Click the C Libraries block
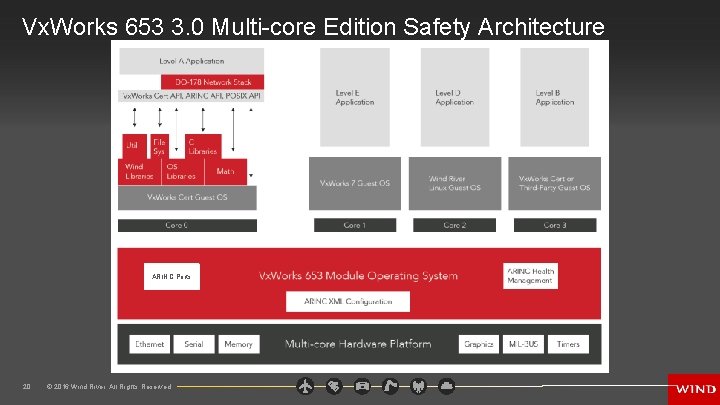 [203, 147]
